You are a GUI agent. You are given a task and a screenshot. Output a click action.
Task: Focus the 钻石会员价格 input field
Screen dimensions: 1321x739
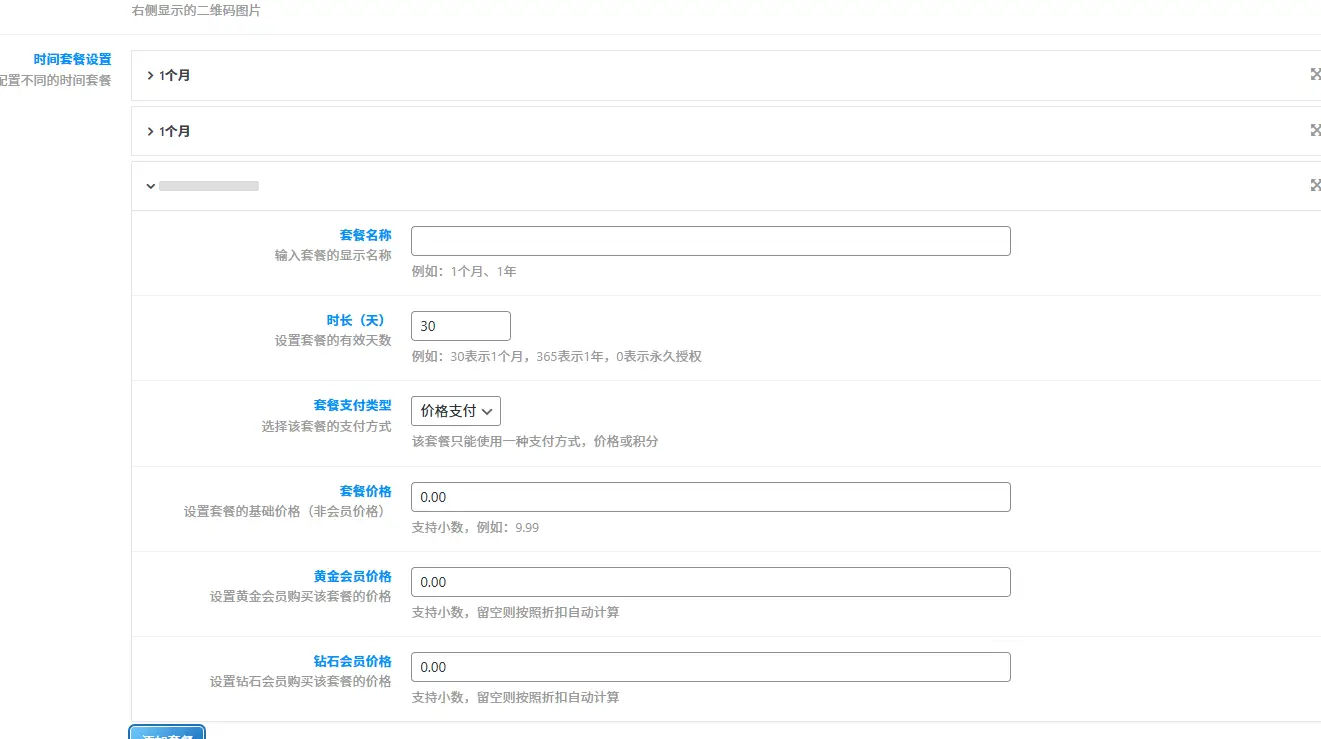pyautogui.click(x=710, y=667)
